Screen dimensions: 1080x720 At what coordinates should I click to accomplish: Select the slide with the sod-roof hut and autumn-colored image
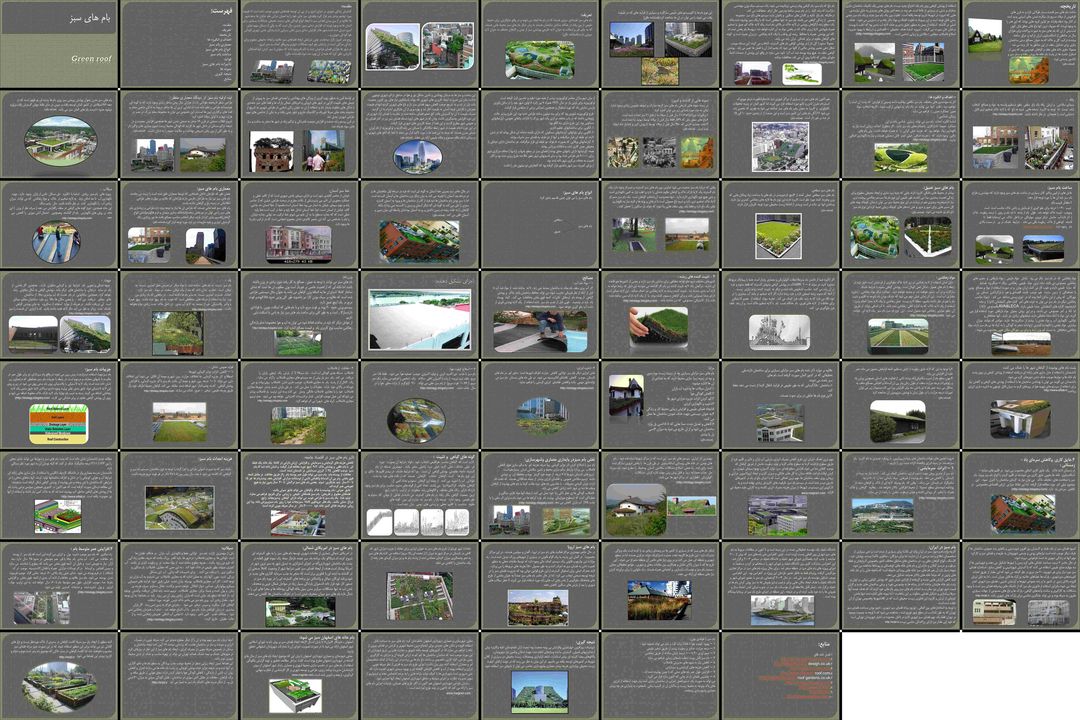click(1021, 44)
